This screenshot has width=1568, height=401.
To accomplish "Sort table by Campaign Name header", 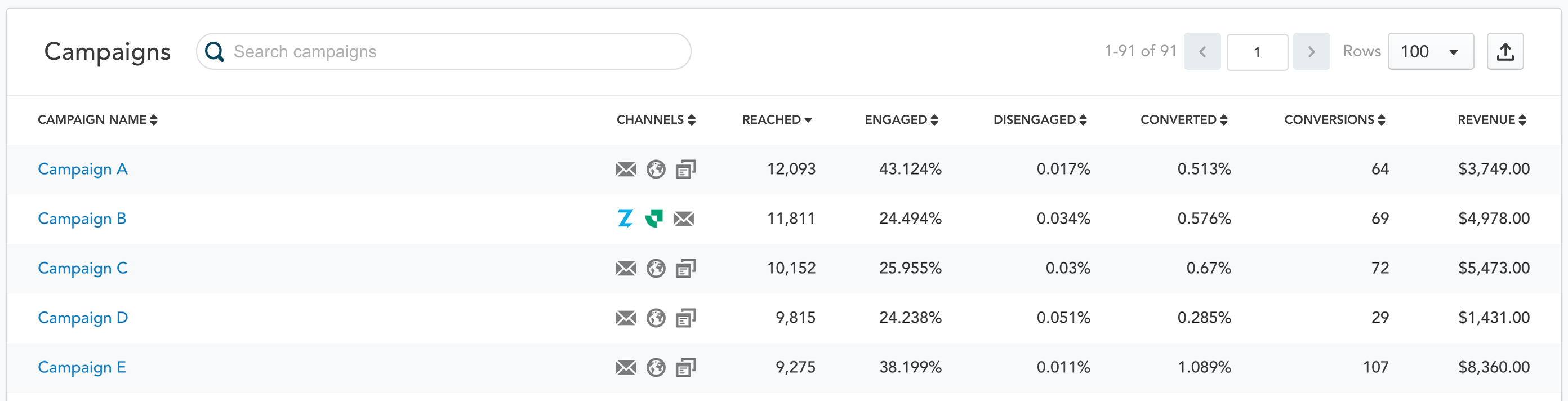I will pos(97,120).
